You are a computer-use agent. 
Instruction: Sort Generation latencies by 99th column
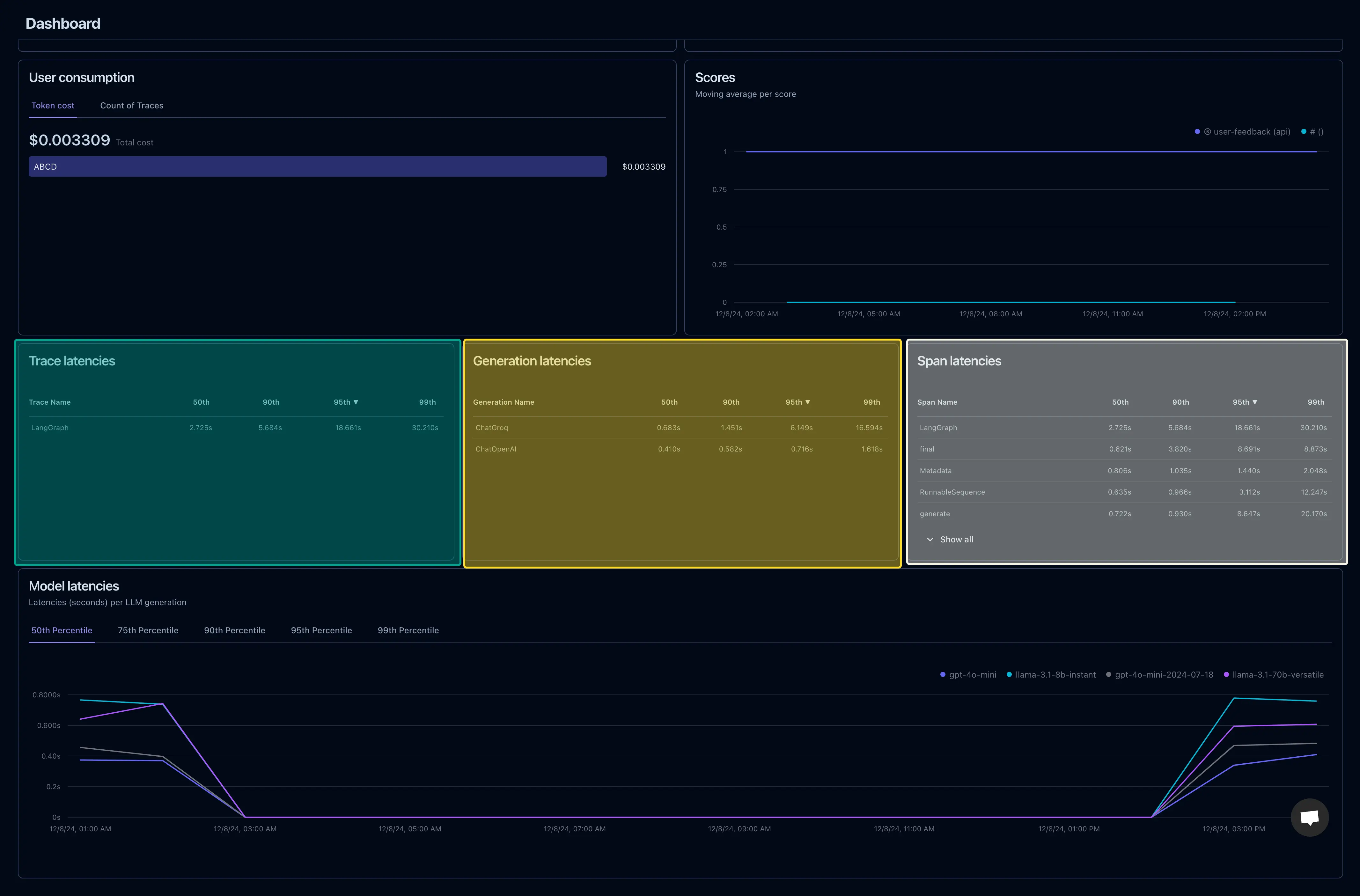tap(871, 402)
